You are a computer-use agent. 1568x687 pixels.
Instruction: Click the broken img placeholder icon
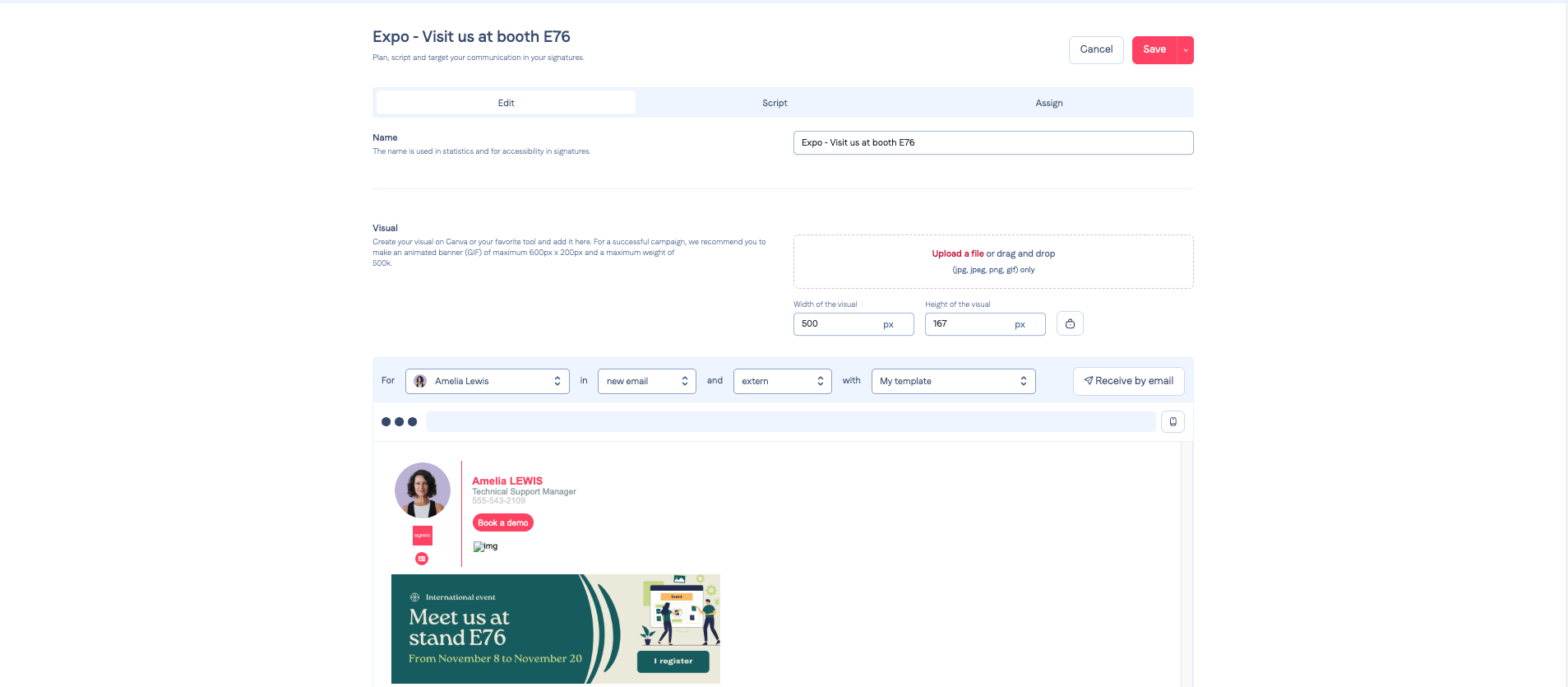coord(486,546)
